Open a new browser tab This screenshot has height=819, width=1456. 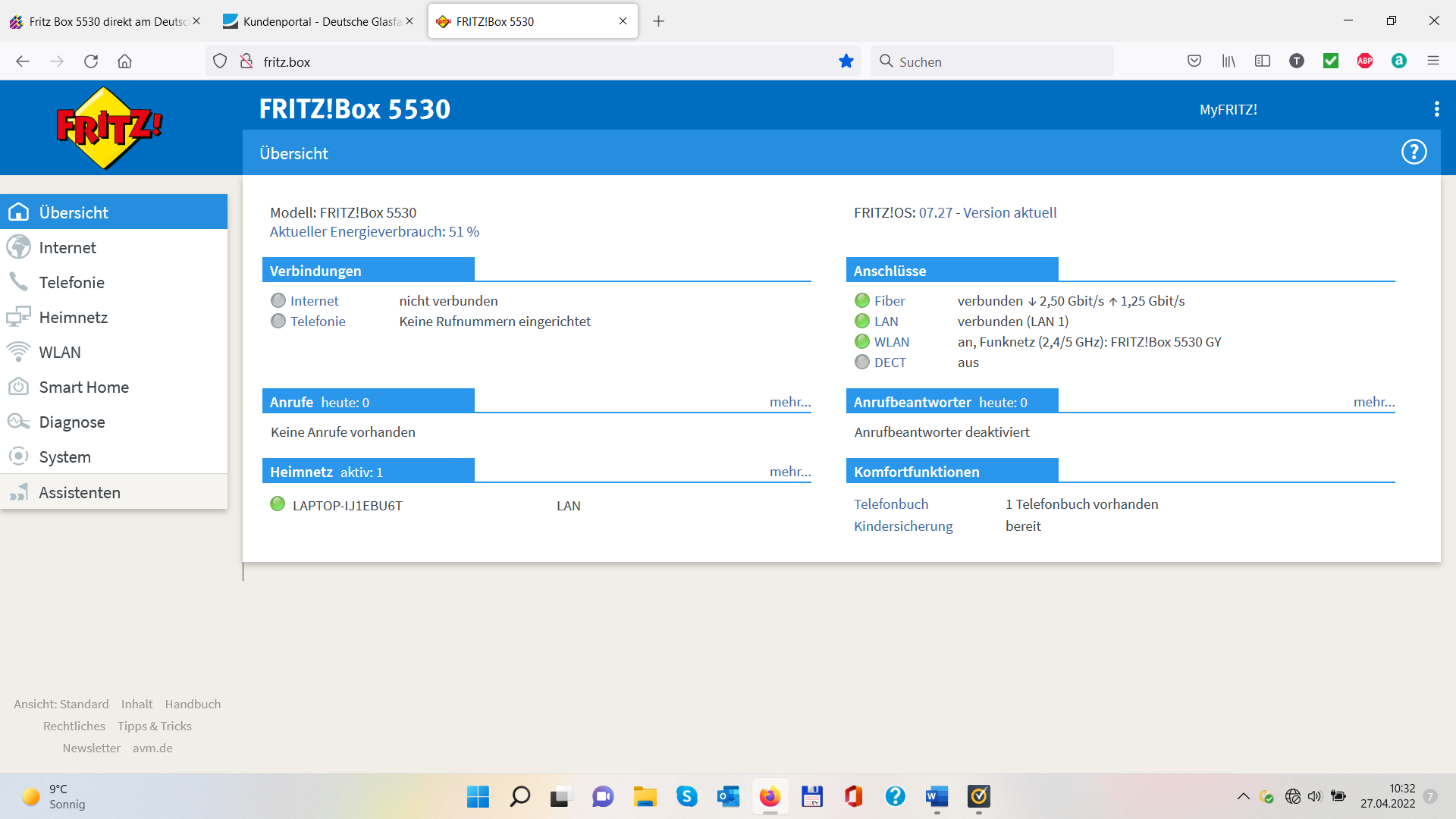[x=658, y=21]
